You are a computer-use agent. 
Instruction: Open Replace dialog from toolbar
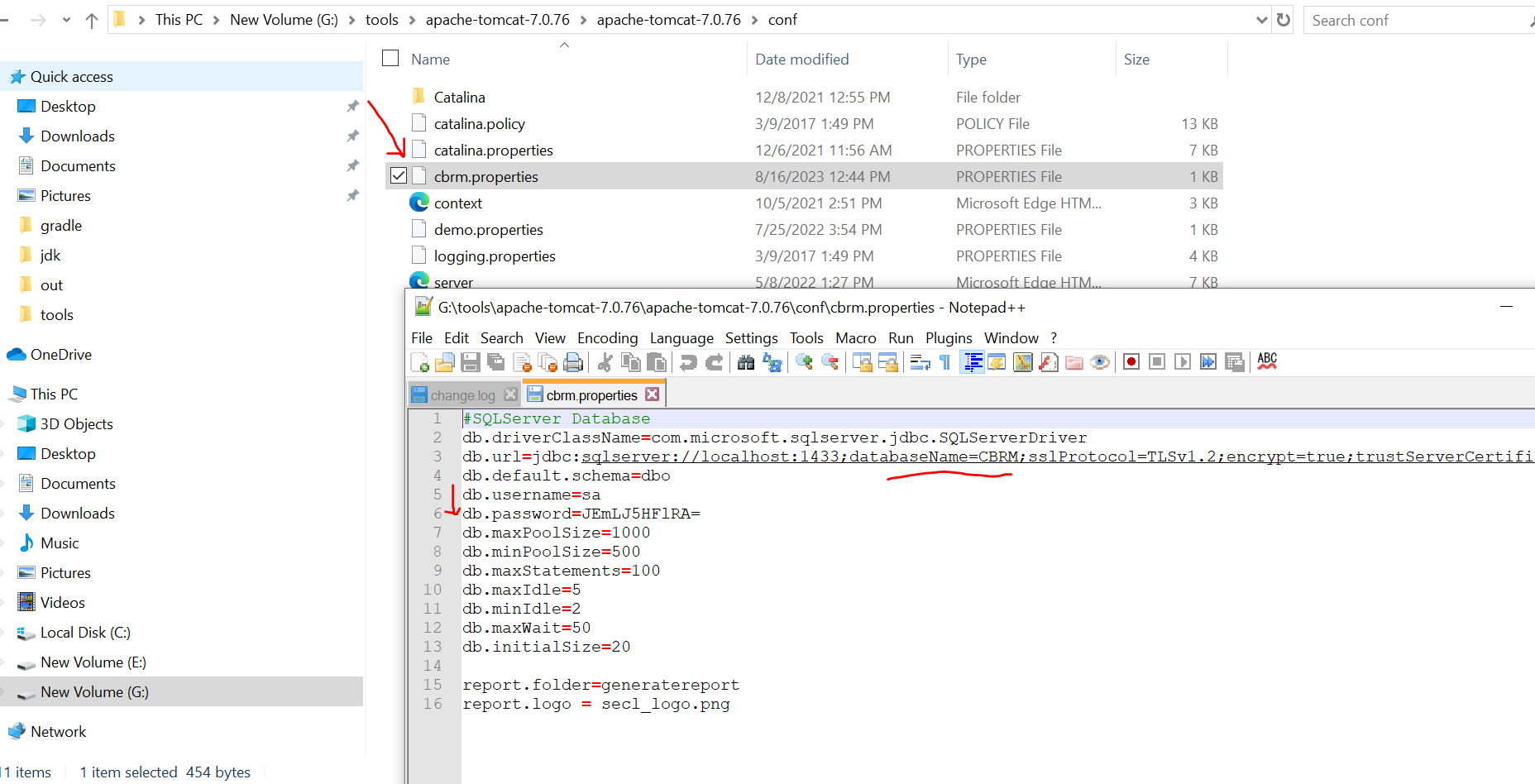point(772,362)
